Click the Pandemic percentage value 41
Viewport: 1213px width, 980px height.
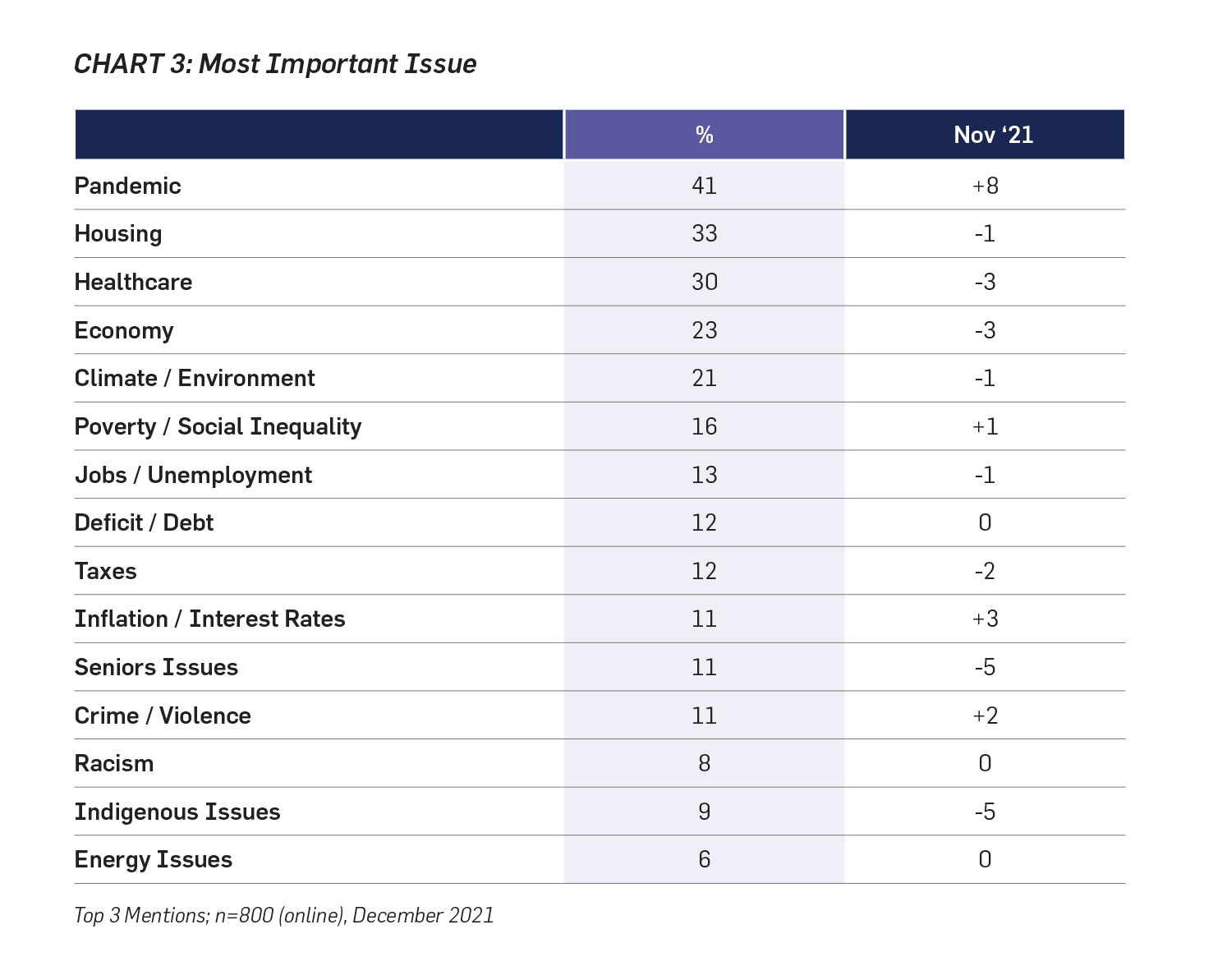pos(704,186)
